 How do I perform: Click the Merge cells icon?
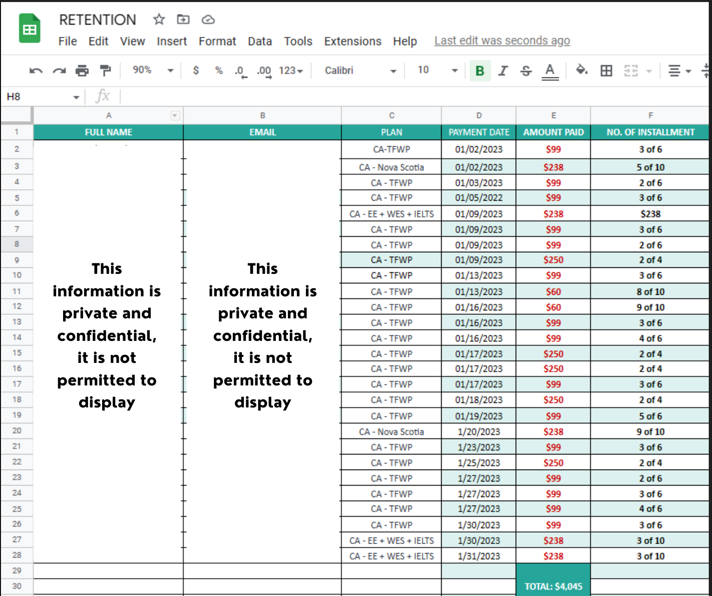(631, 71)
